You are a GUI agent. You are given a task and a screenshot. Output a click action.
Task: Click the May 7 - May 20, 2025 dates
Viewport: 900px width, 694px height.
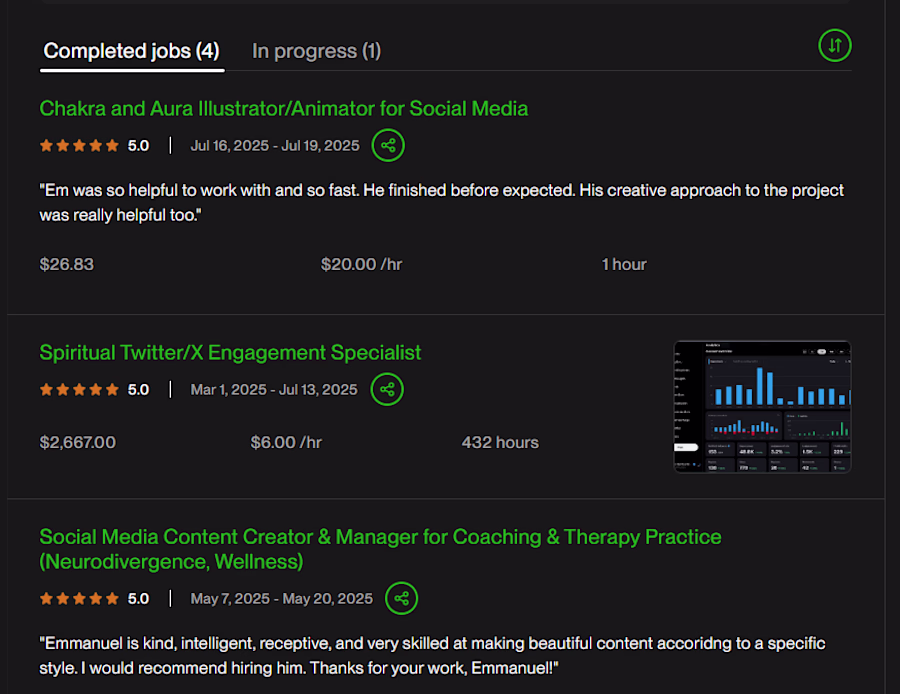click(x=282, y=599)
